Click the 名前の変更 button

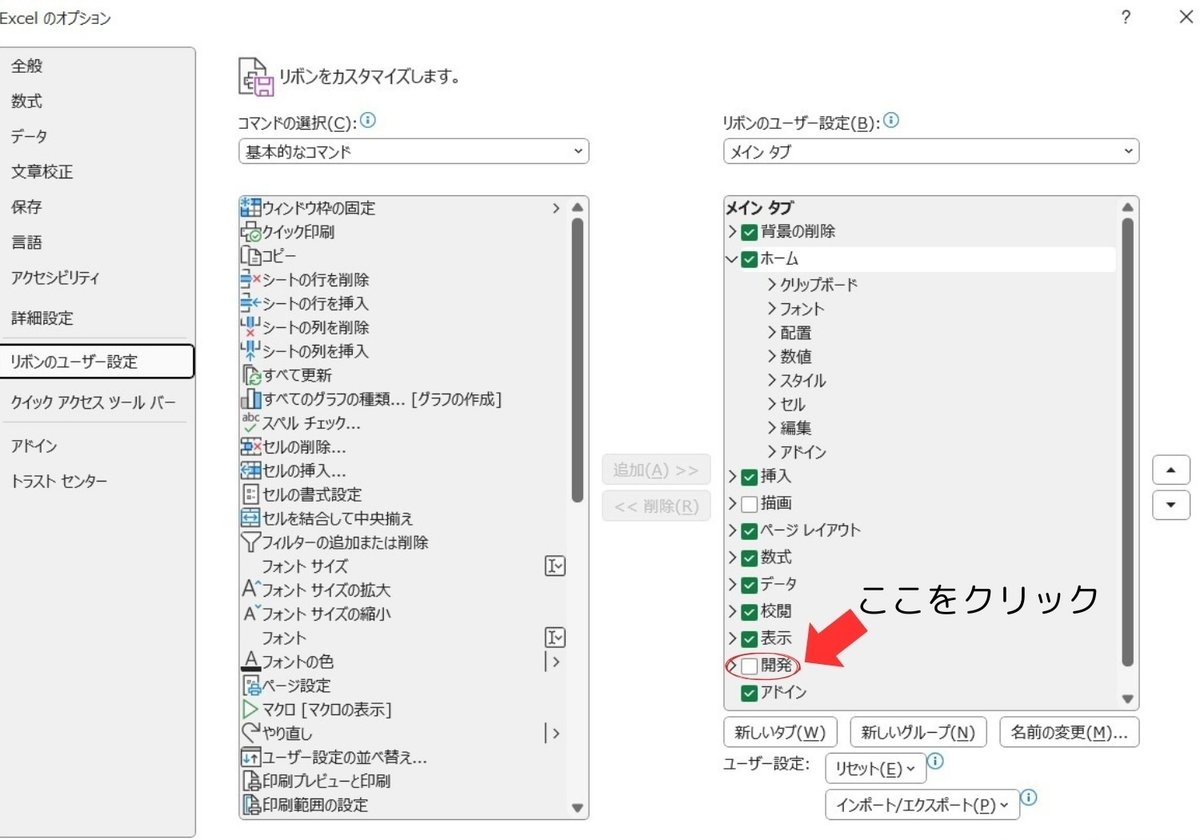[1069, 732]
